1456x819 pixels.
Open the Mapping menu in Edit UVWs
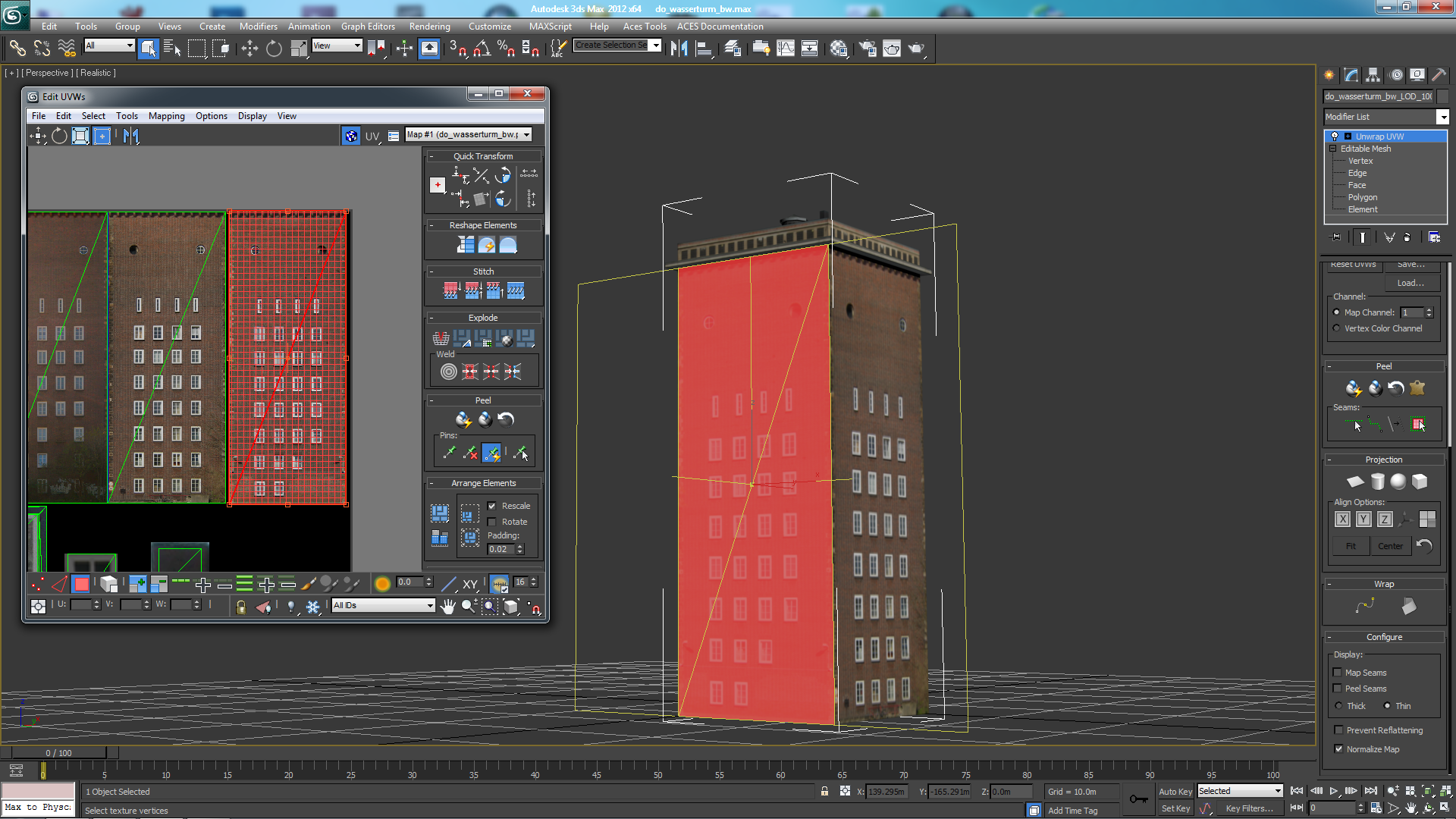pos(166,116)
